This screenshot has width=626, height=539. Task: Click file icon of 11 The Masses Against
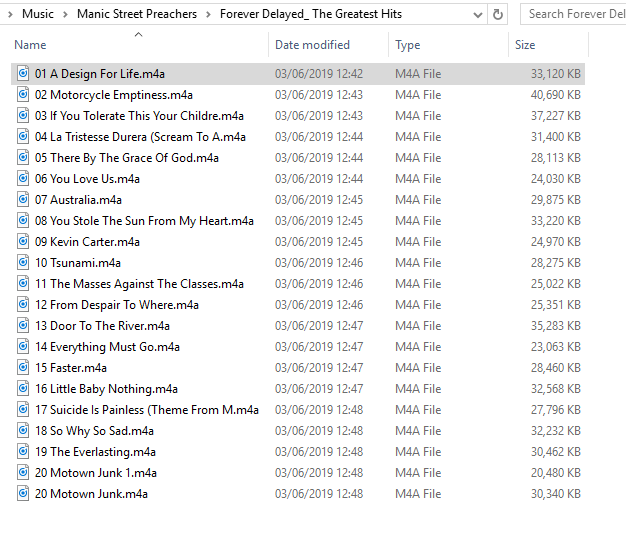click(23, 283)
